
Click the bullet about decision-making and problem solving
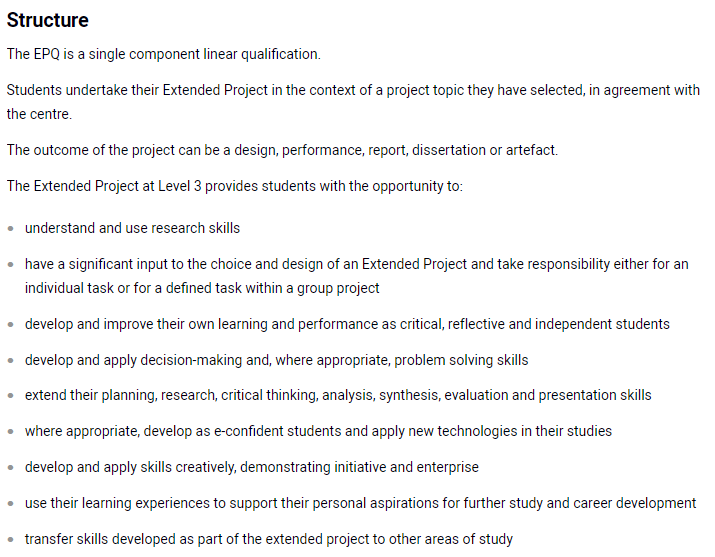(276, 360)
